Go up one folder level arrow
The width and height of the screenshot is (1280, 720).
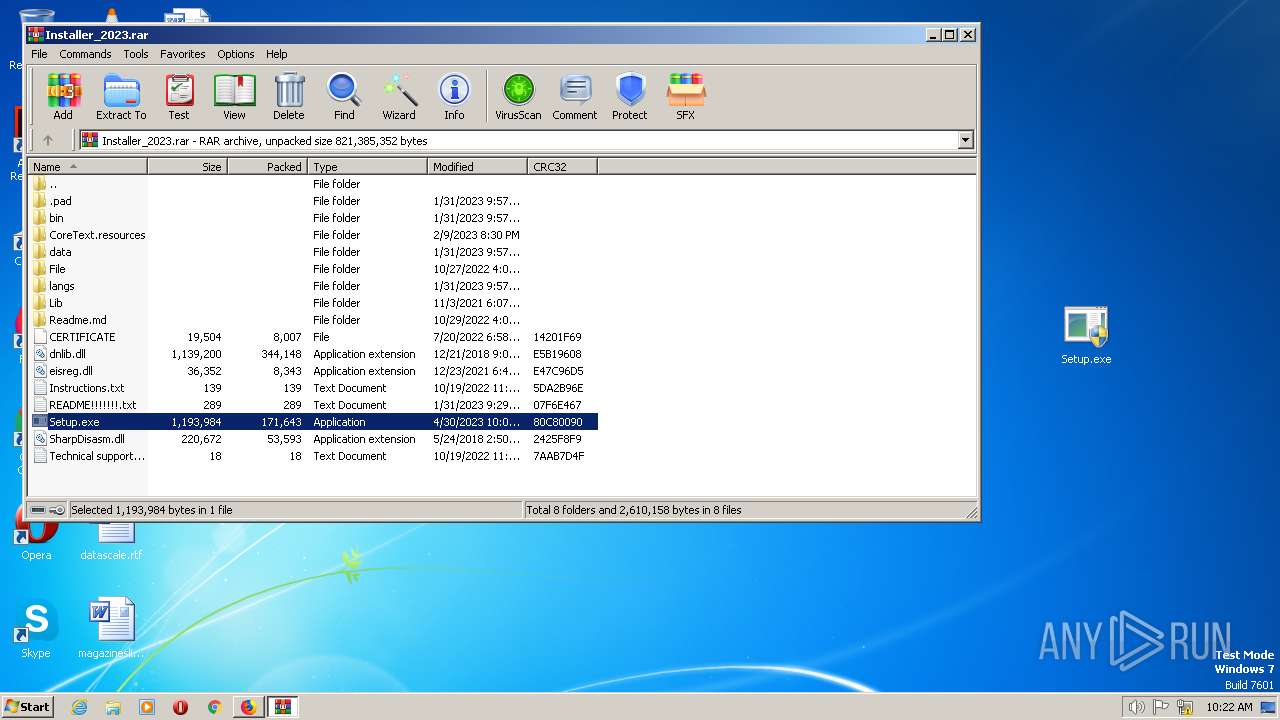coord(47,141)
